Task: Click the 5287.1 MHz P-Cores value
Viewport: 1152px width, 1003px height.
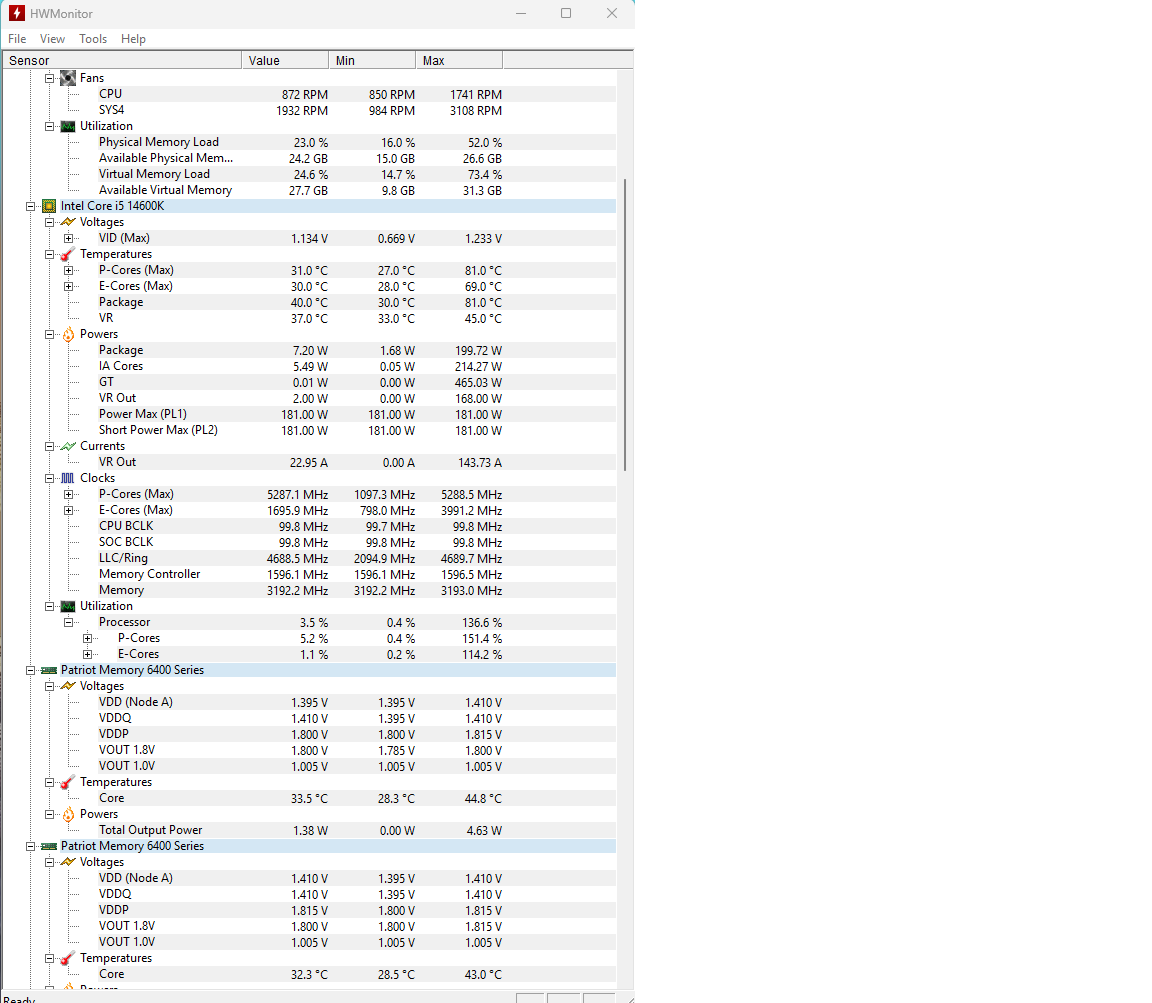Action: pyautogui.click(x=298, y=495)
